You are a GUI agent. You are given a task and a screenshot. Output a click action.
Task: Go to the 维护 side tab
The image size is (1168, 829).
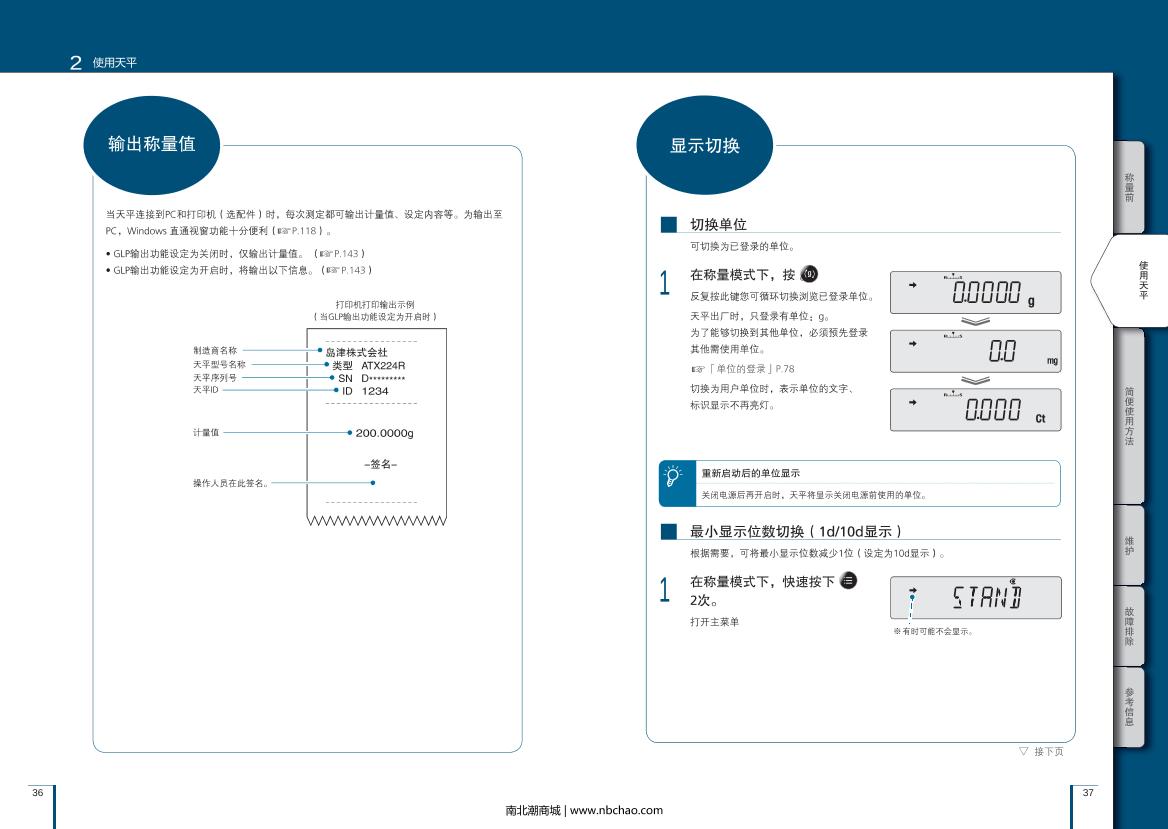pos(1129,547)
